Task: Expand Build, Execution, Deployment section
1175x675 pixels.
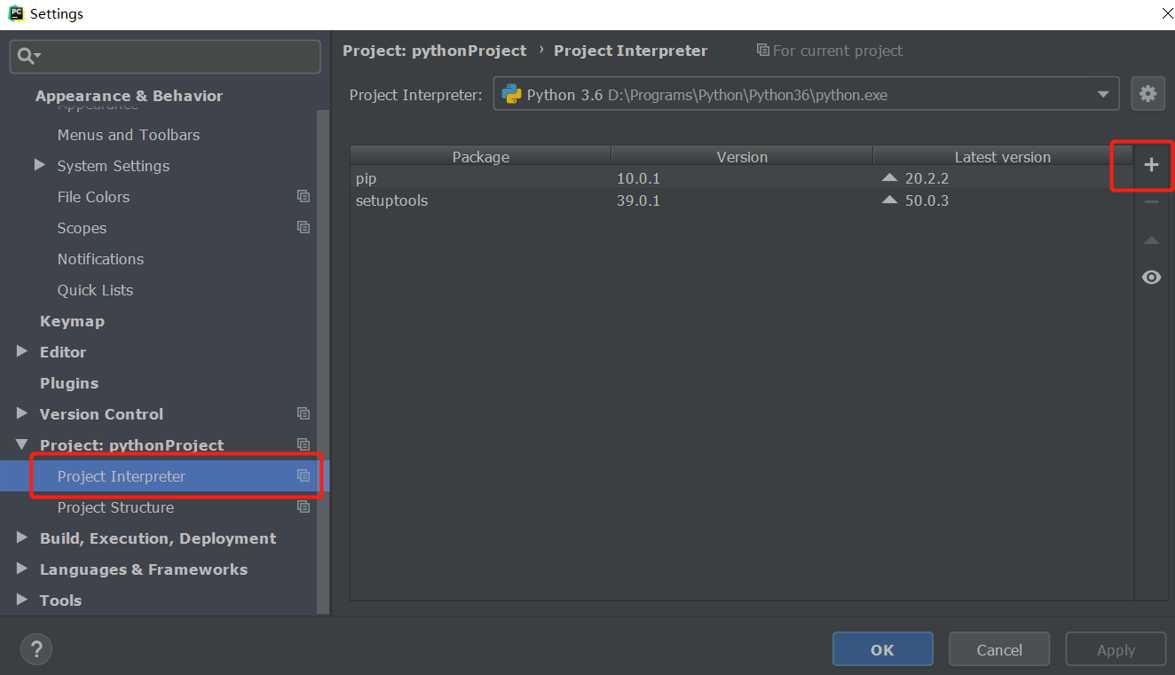Action: click(22, 538)
